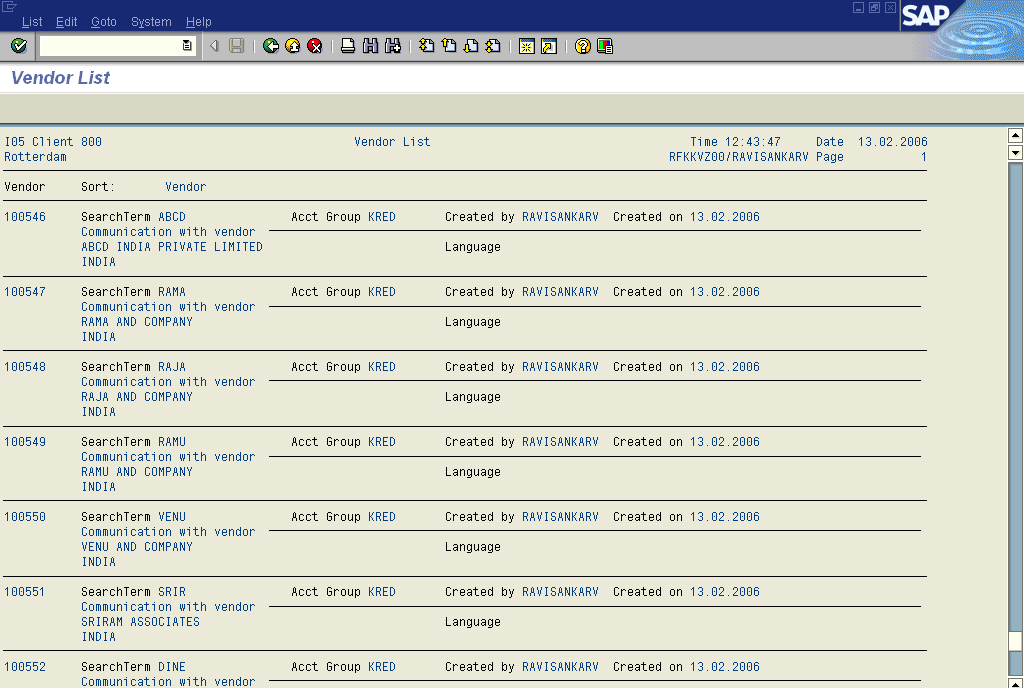Click the green Enter checkmark icon

(x=18, y=46)
